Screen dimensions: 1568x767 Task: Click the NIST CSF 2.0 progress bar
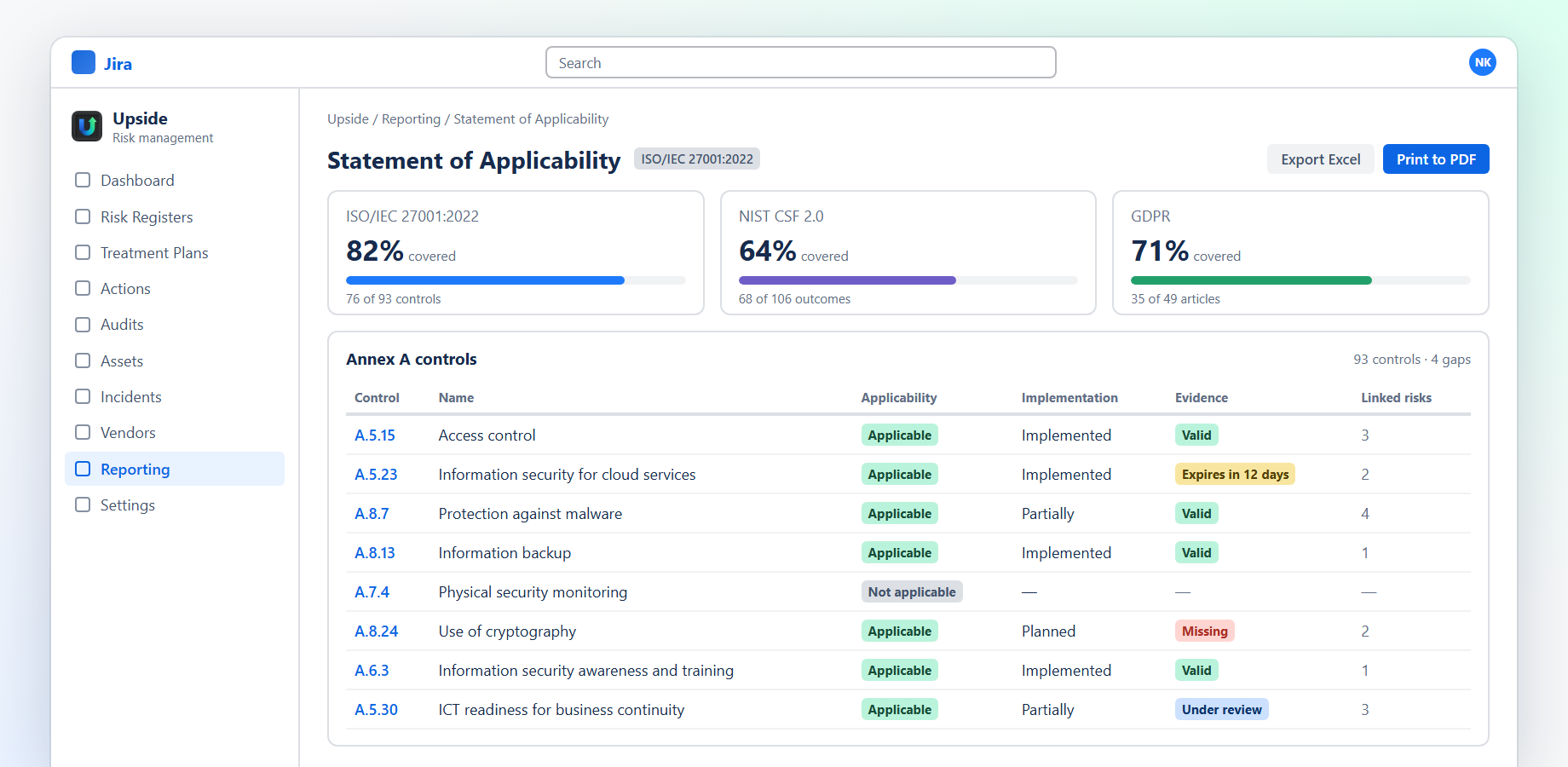(908, 280)
